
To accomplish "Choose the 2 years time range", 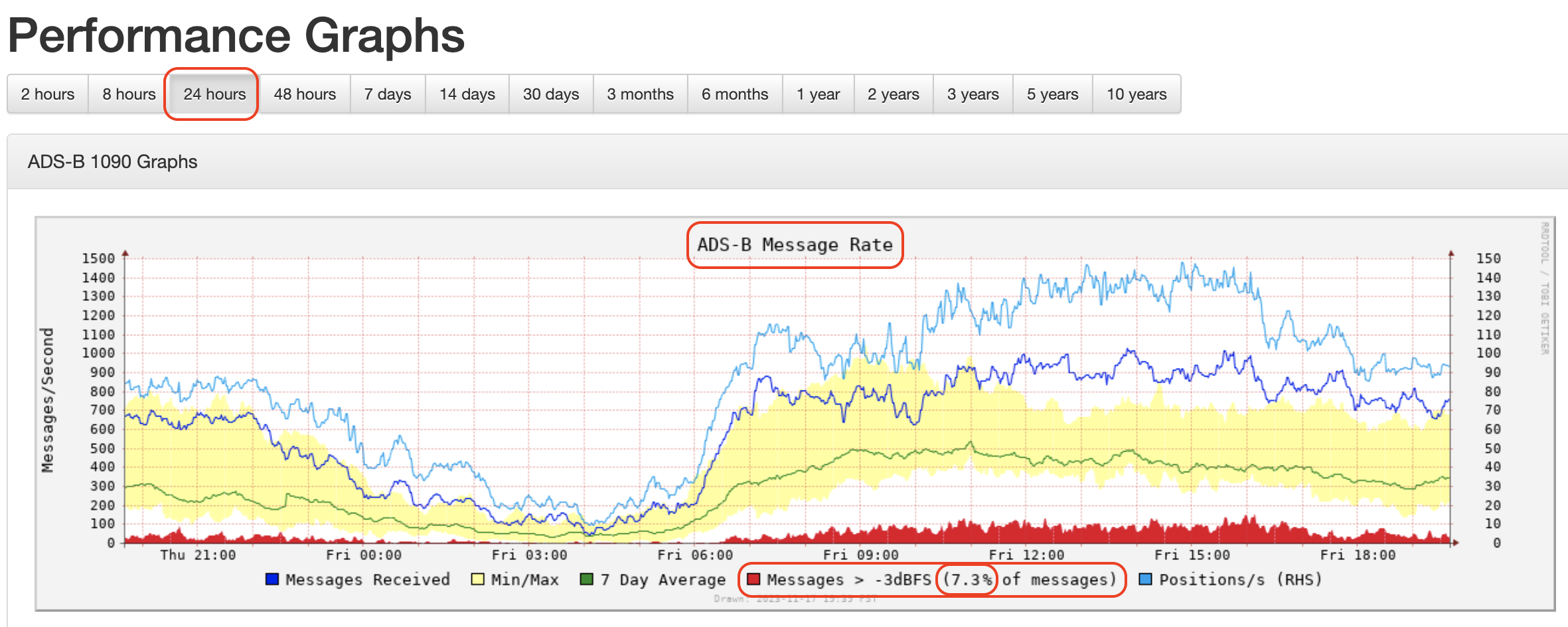I will coord(894,94).
